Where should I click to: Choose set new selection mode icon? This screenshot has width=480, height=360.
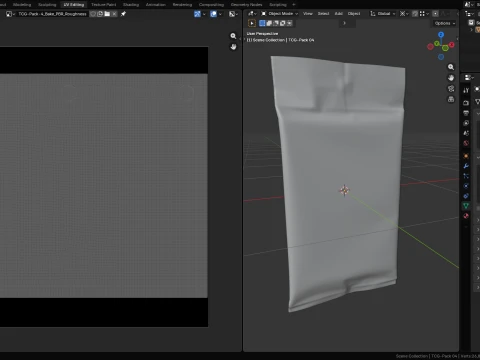click(x=262, y=23)
